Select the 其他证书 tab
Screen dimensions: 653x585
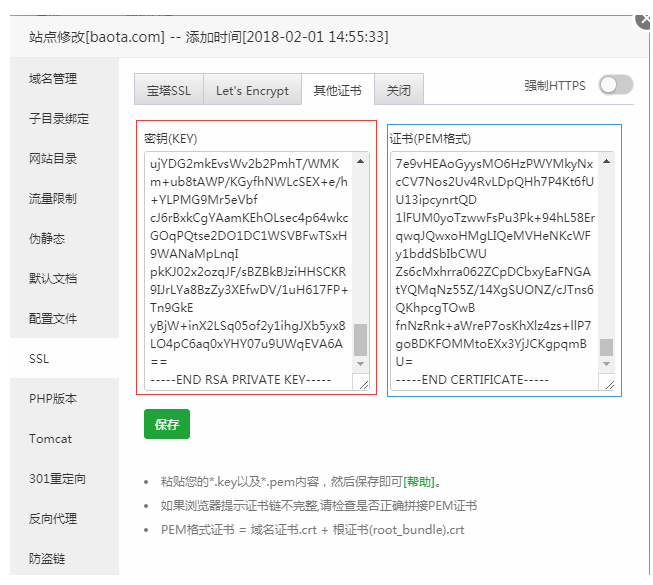[338, 91]
